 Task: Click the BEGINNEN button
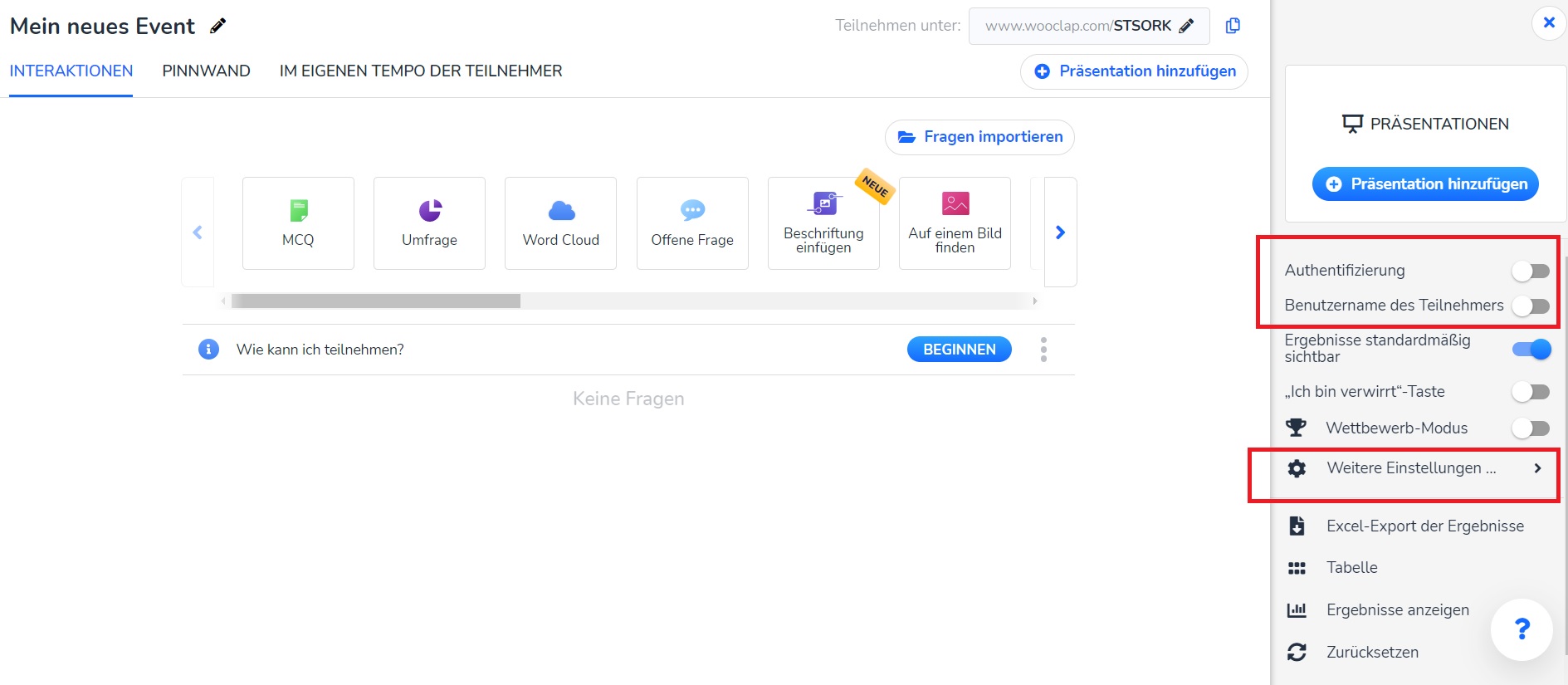pos(959,350)
